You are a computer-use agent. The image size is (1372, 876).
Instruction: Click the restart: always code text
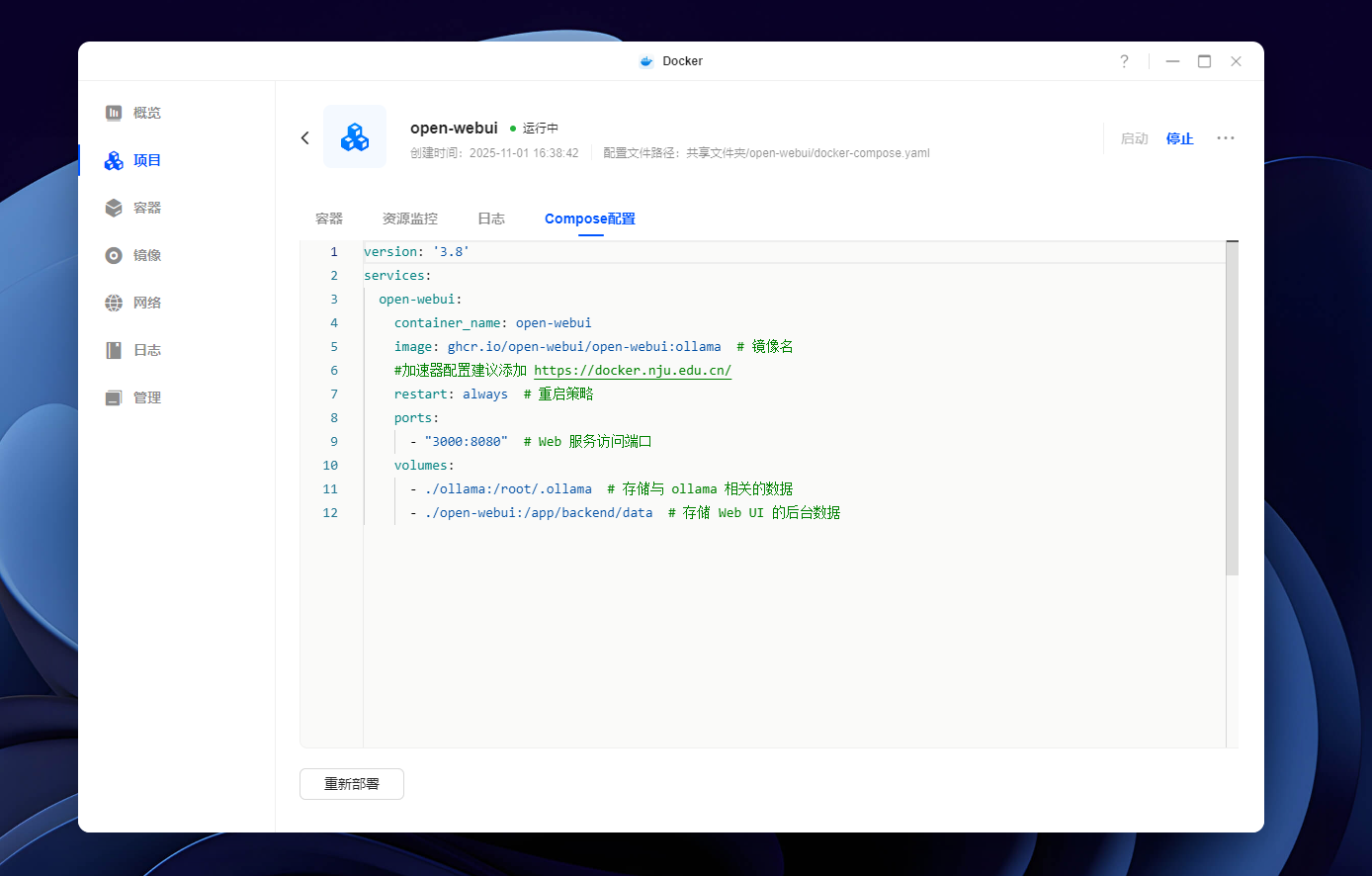(x=451, y=394)
